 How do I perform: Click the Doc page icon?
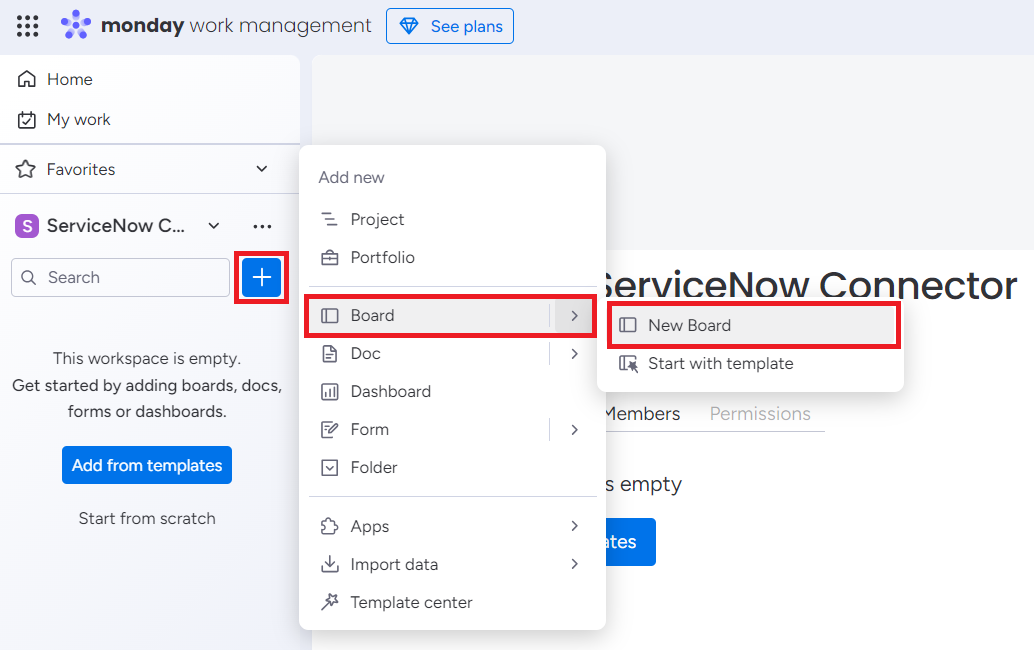tap(329, 354)
